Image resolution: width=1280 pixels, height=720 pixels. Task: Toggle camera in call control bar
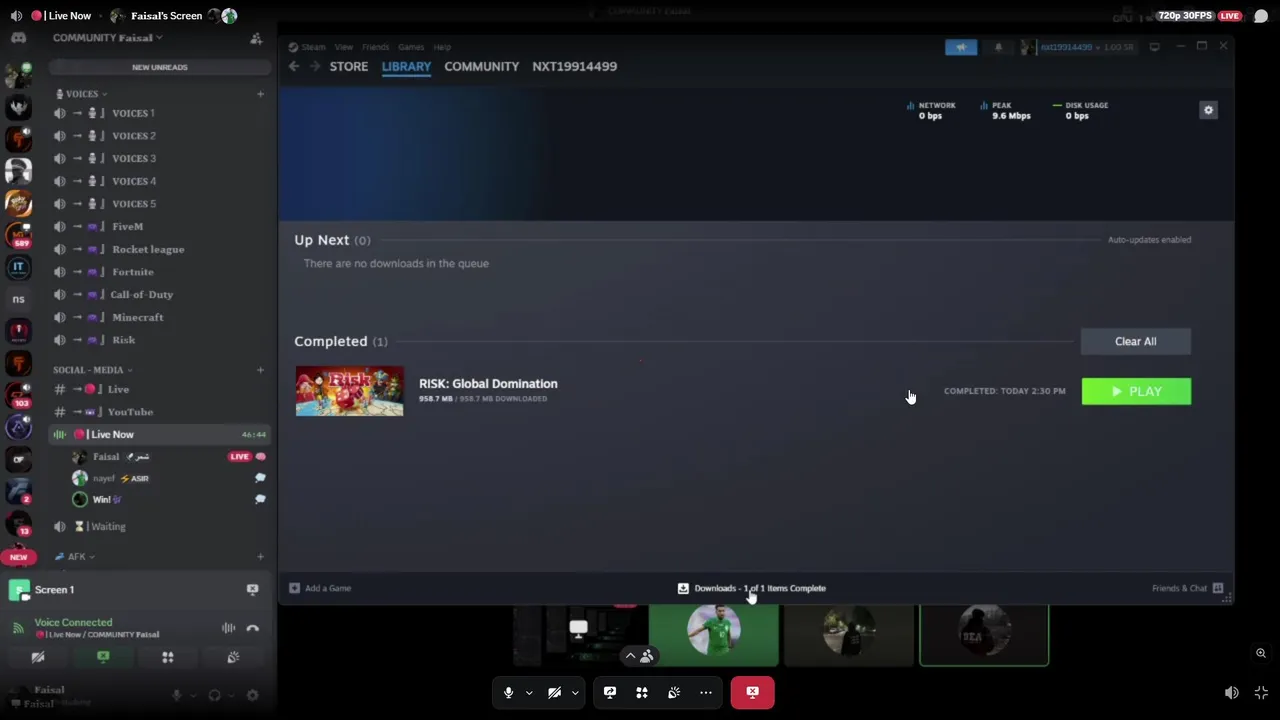(x=554, y=692)
